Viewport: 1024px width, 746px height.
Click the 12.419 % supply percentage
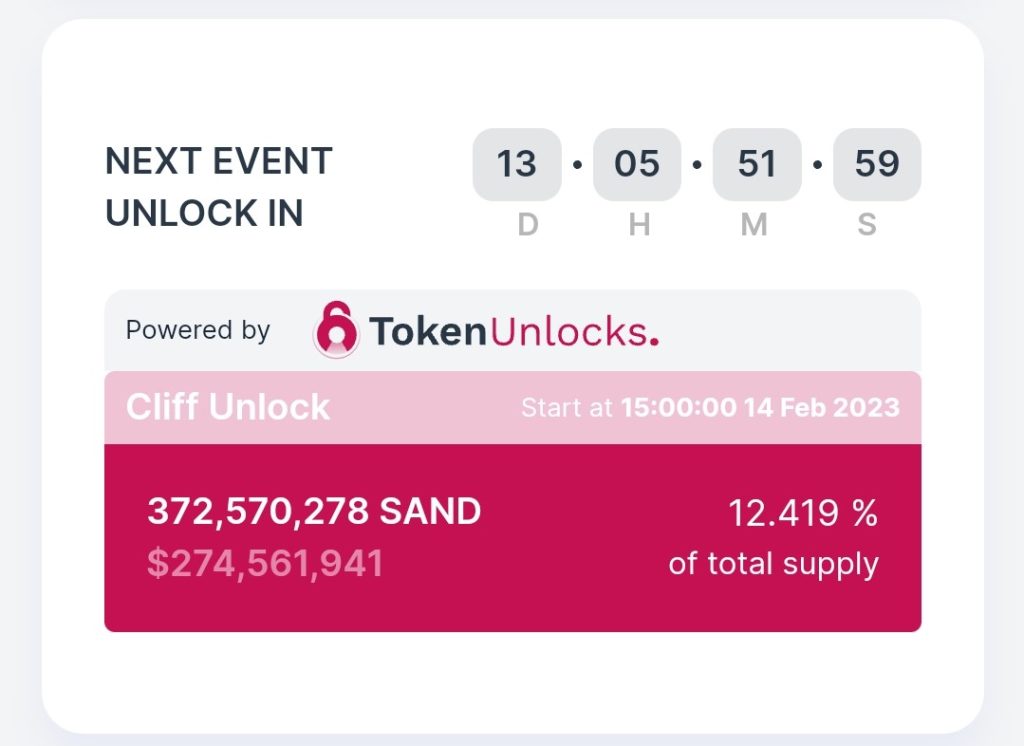pyautogui.click(x=803, y=513)
